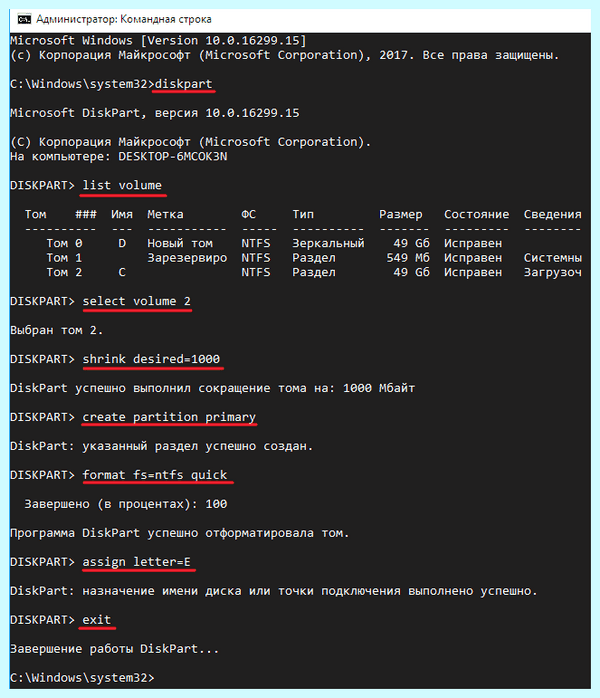600x698 pixels.
Task: Click the 'Имя' column header
Action: click(122, 215)
